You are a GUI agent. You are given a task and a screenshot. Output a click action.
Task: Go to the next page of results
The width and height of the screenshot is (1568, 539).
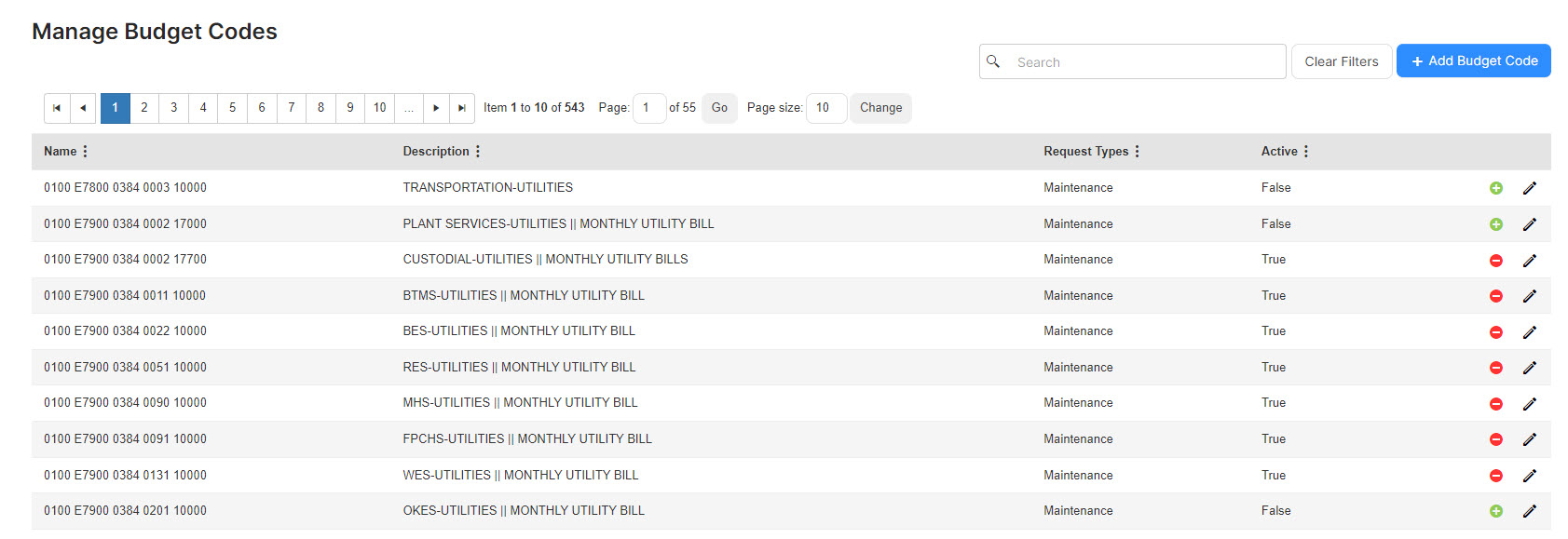436,108
